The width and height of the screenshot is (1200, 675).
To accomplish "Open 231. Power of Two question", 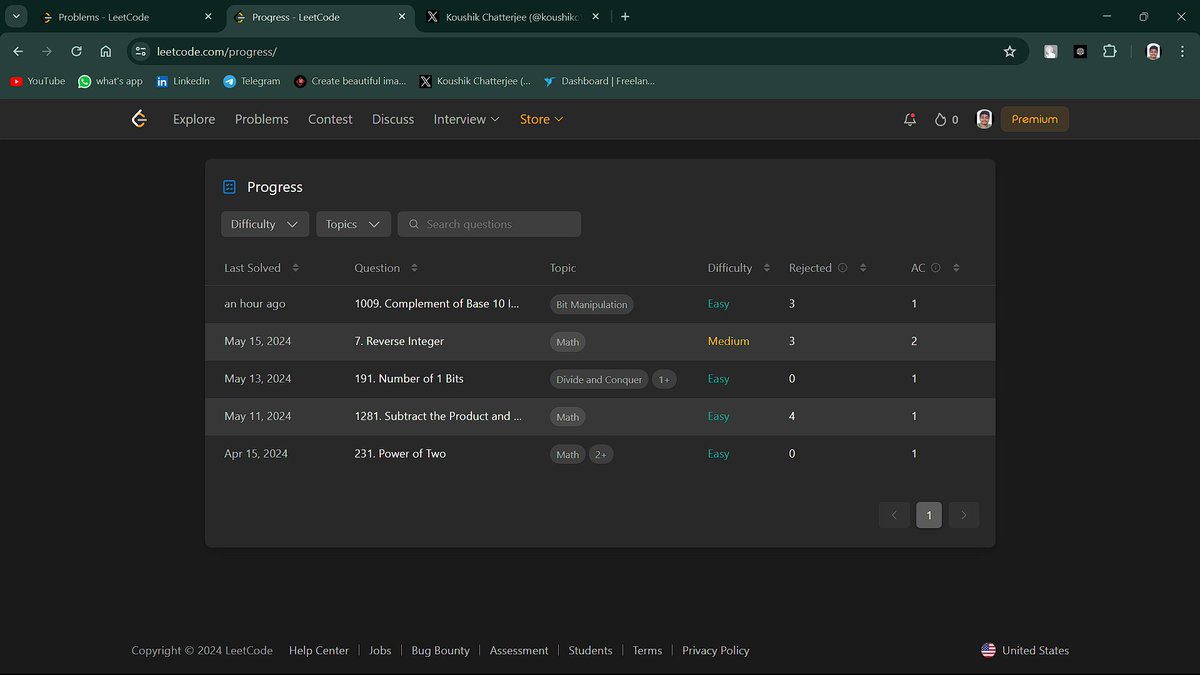I will (400, 454).
